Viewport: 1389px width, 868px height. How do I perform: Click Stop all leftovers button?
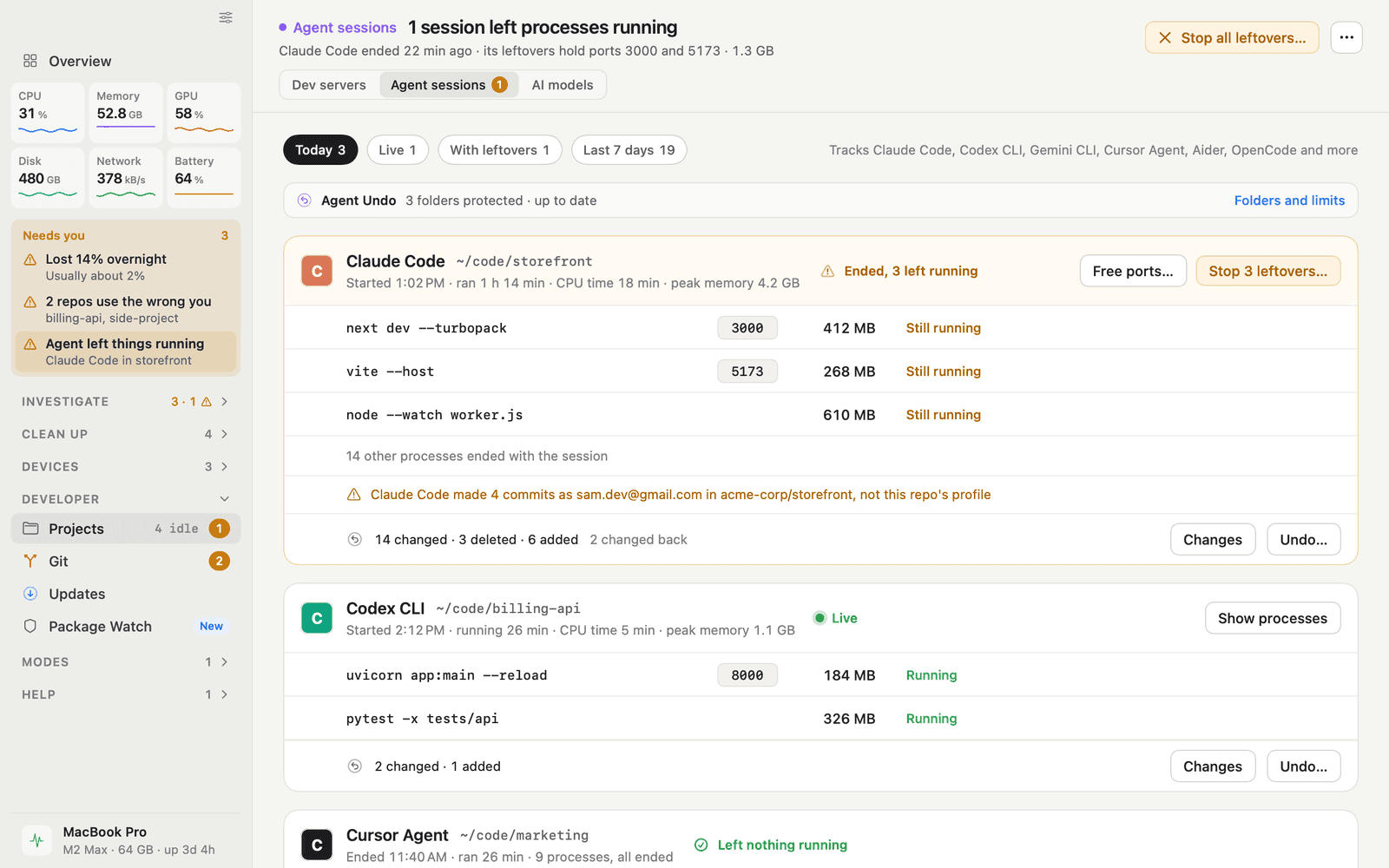click(x=1232, y=37)
